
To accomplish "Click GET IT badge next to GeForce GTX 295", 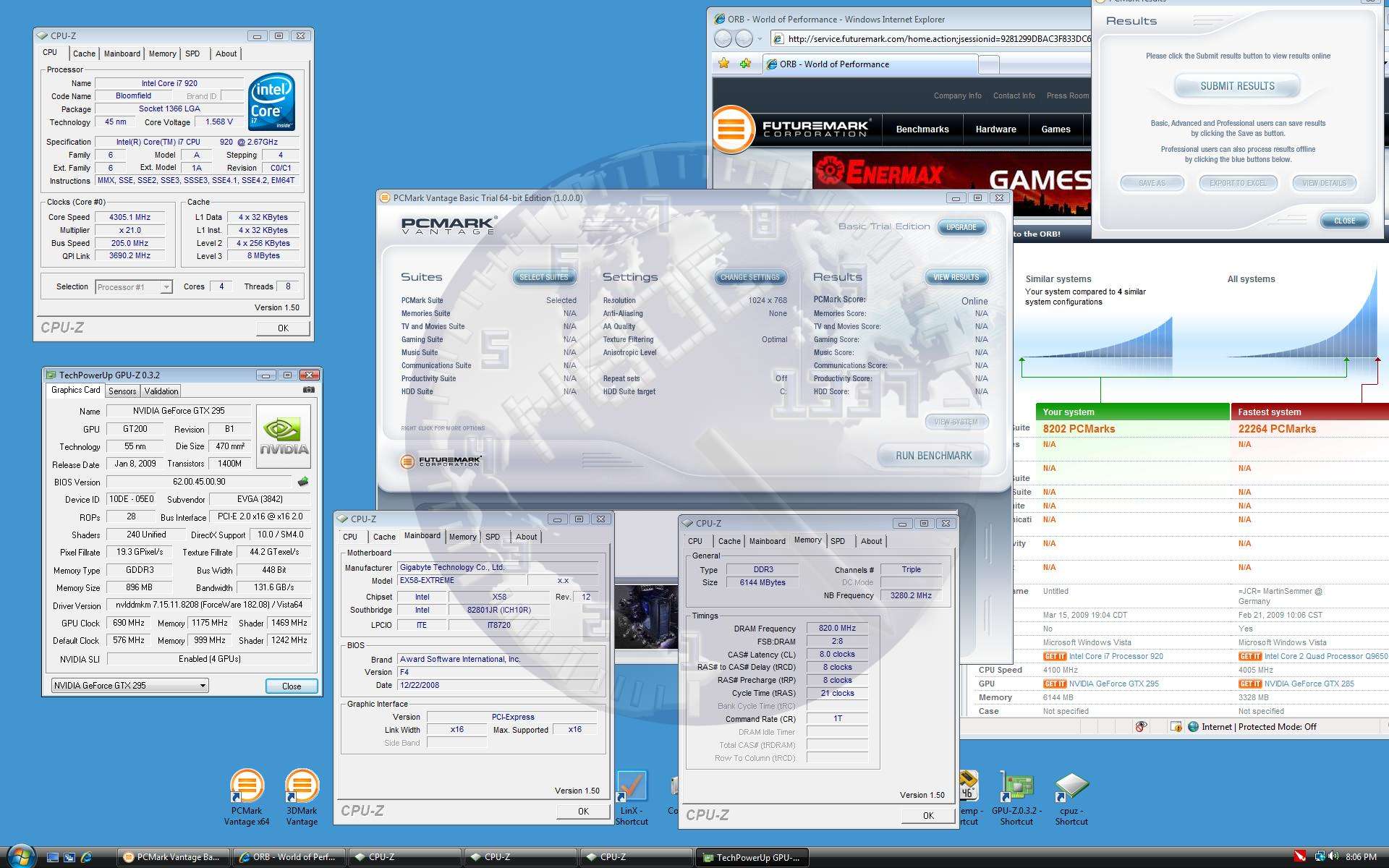I will click(x=1054, y=684).
